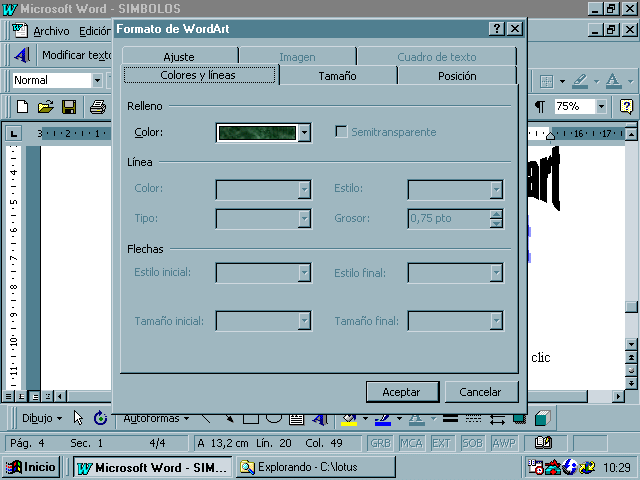This screenshot has height=480, width=640.
Task: Click the clock showing 10:29
Action: coord(616,467)
